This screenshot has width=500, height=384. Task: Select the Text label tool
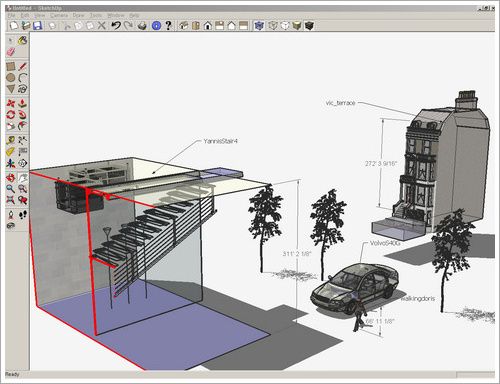pyautogui.click(x=22, y=152)
